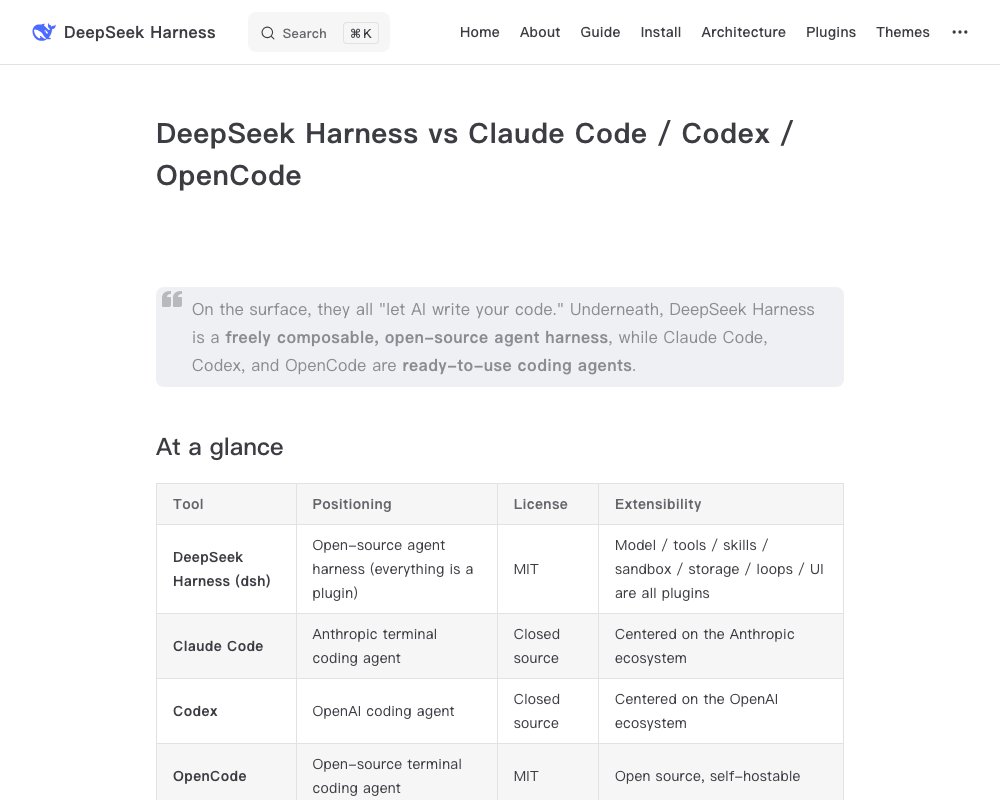This screenshot has height=800, width=1000.
Task: Select the 'ready-to-use coding agents' text
Action: 517,366
